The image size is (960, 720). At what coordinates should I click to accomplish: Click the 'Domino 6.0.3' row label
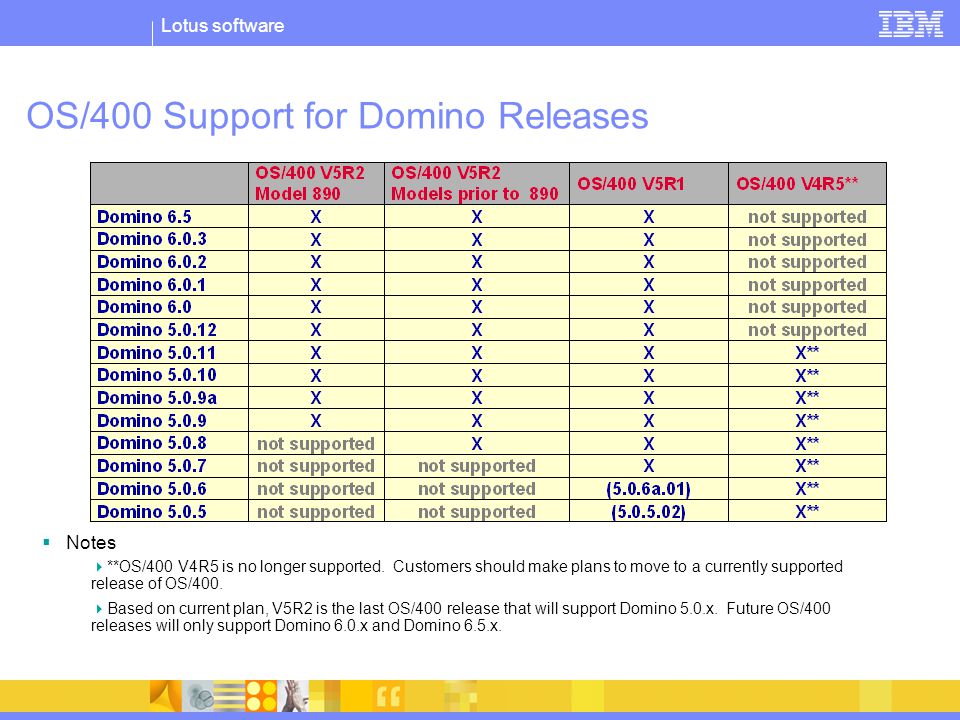pyautogui.click(x=152, y=239)
